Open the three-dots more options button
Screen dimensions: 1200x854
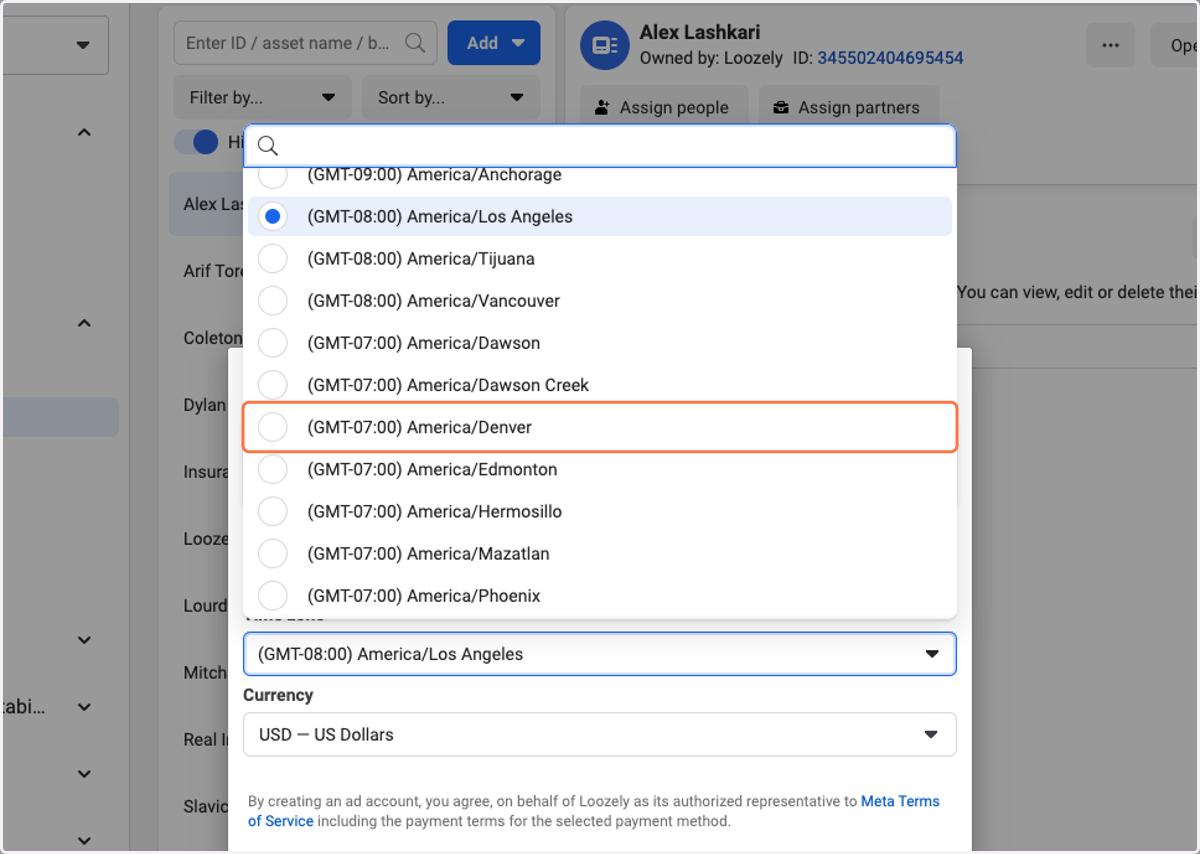pos(1110,45)
